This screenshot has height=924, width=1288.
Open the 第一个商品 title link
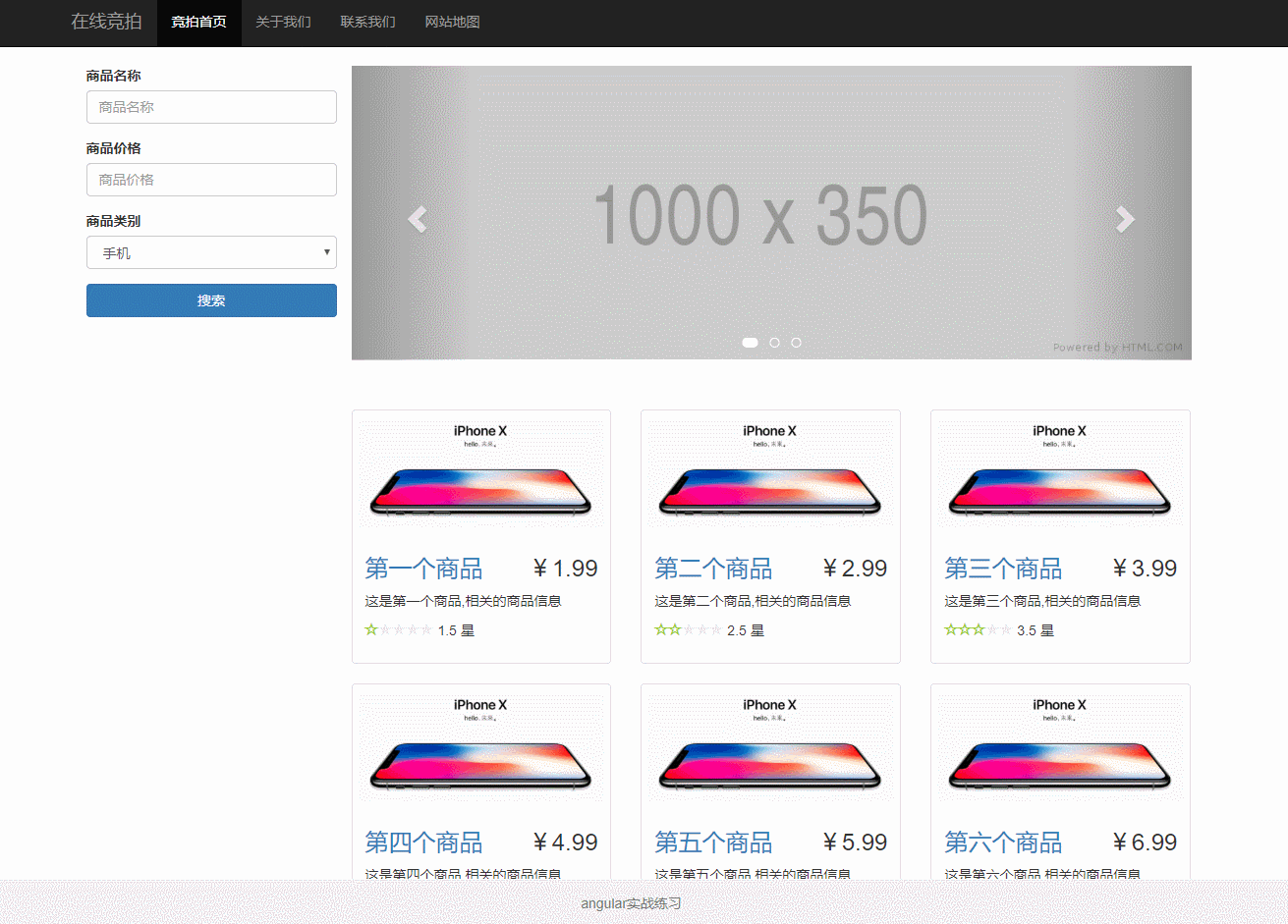click(x=423, y=569)
